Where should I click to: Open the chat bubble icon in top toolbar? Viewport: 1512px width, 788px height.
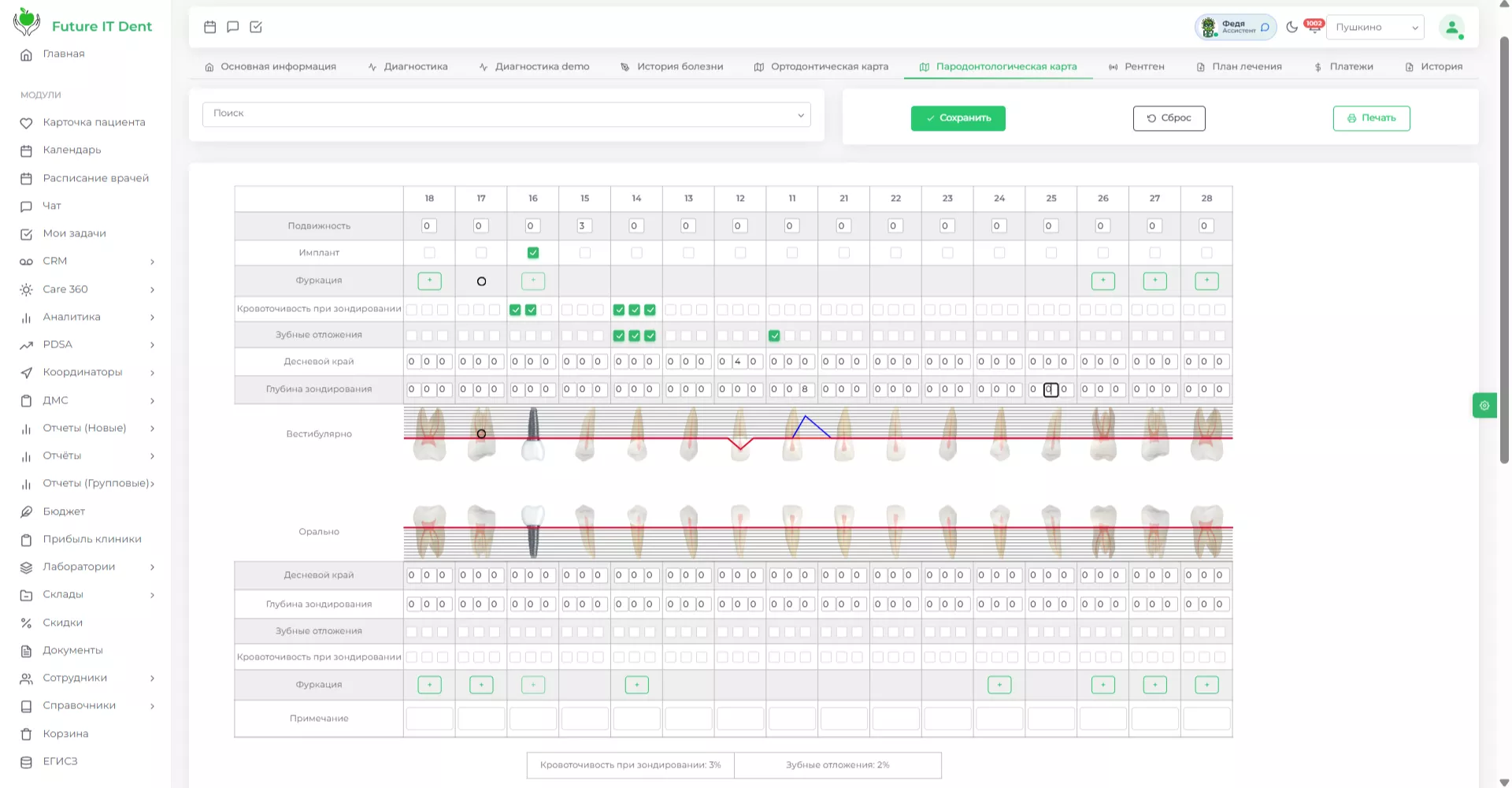click(233, 27)
